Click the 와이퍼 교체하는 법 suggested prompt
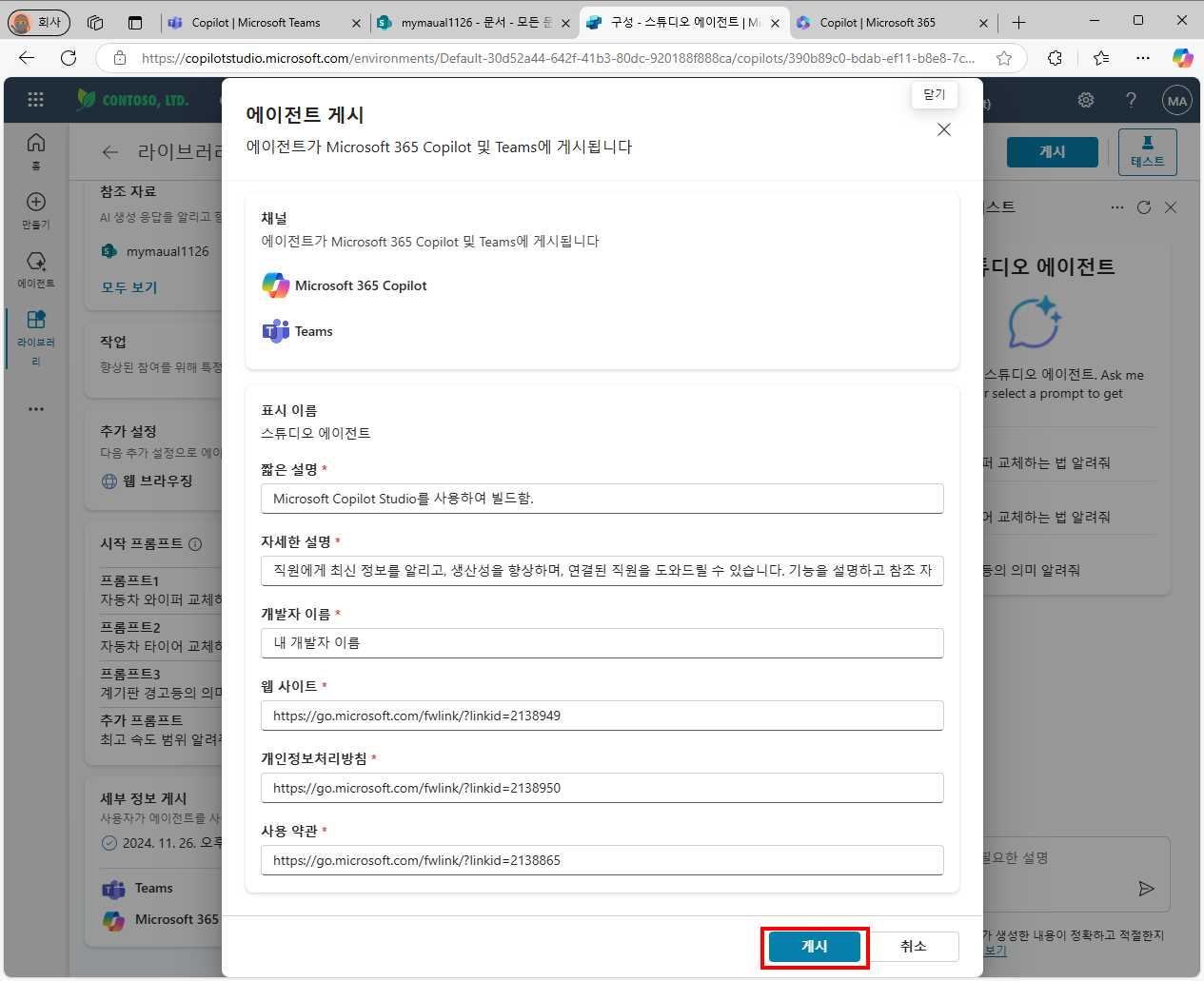 pos(1047,462)
